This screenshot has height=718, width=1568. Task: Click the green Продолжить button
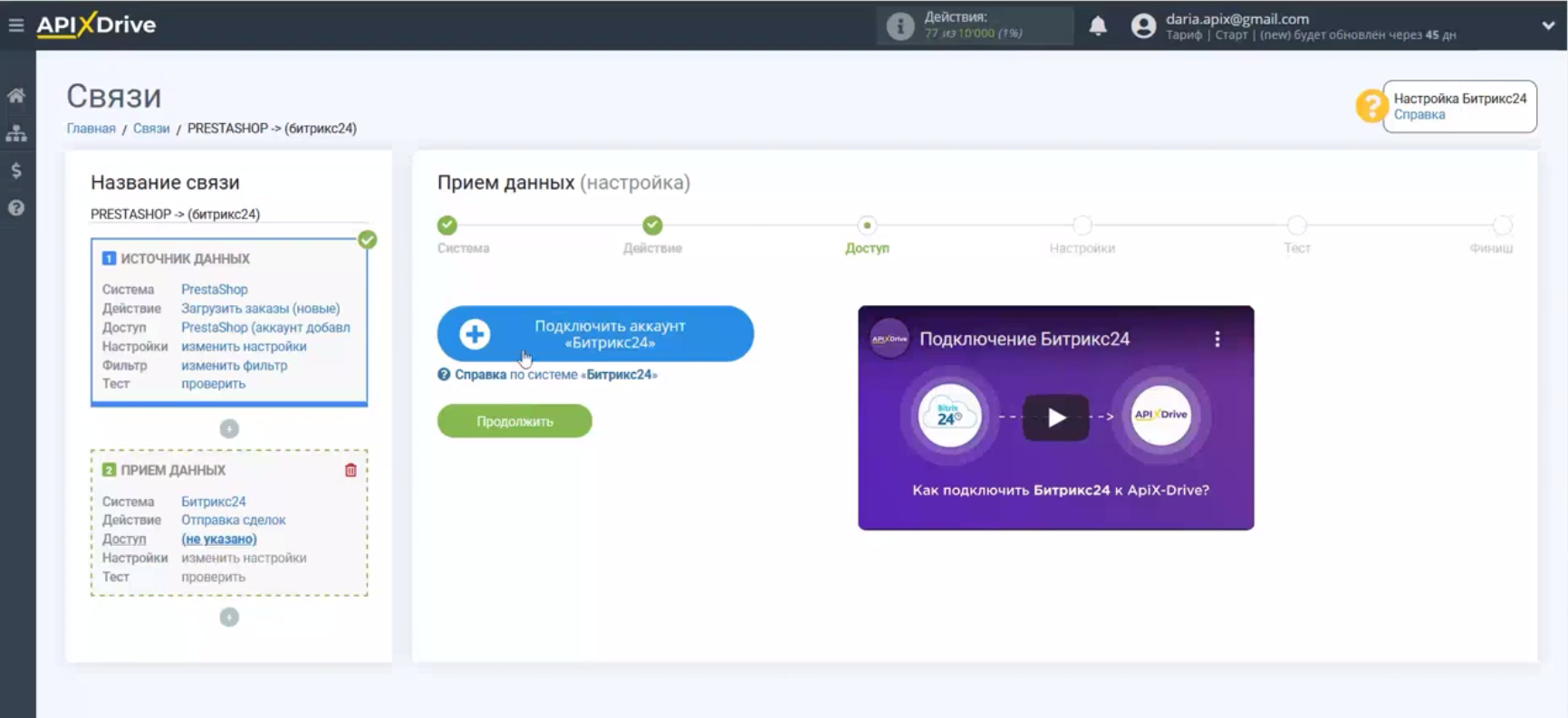515,421
